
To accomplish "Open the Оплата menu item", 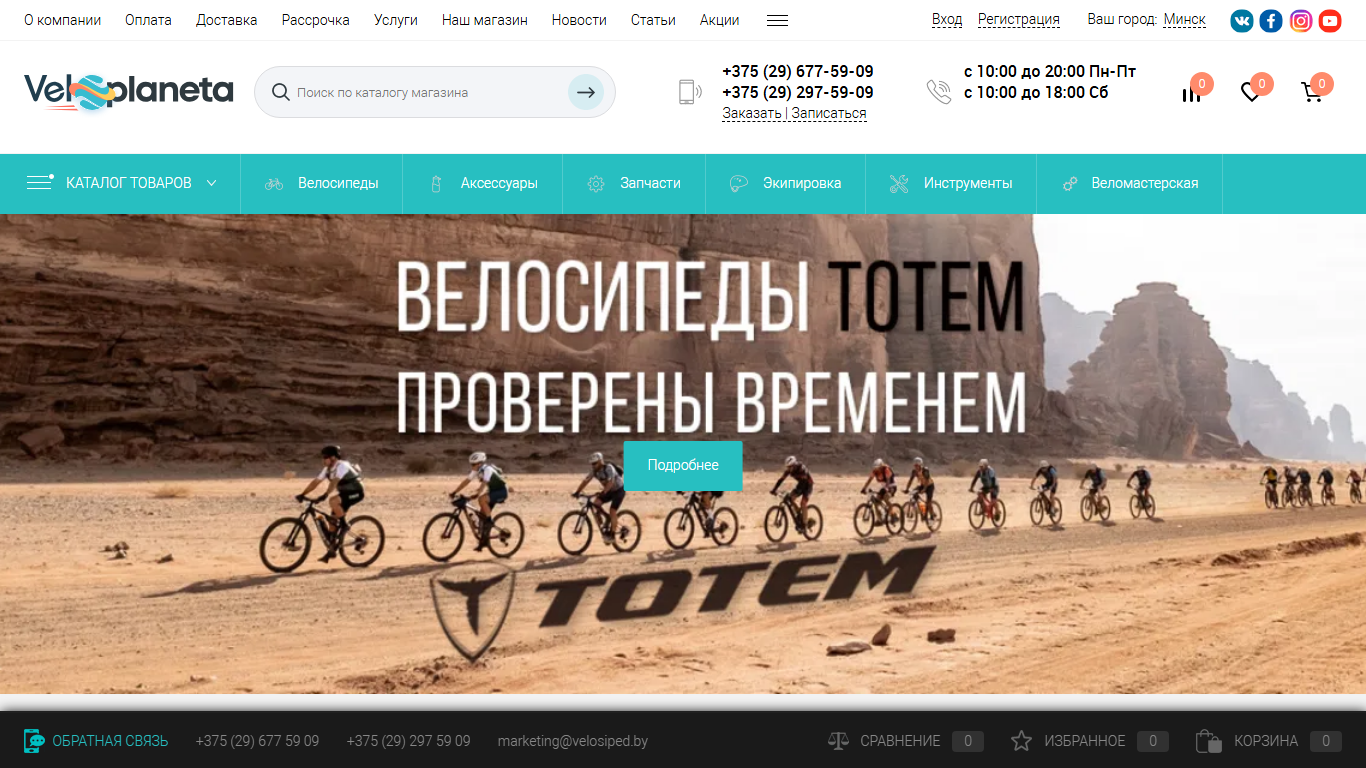I will pyautogui.click(x=148, y=20).
